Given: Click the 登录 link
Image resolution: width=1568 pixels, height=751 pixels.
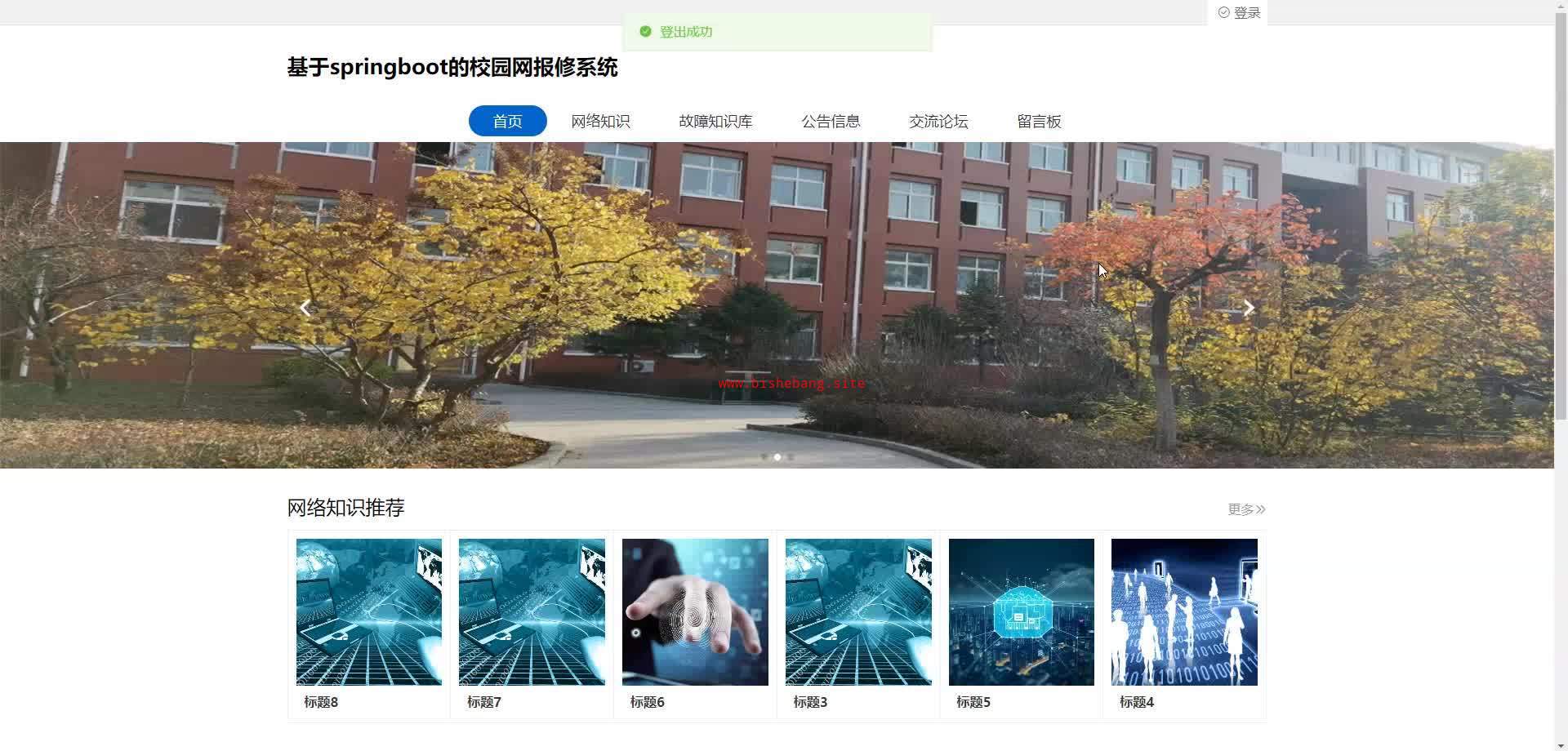Looking at the screenshot, I should point(1247,12).
